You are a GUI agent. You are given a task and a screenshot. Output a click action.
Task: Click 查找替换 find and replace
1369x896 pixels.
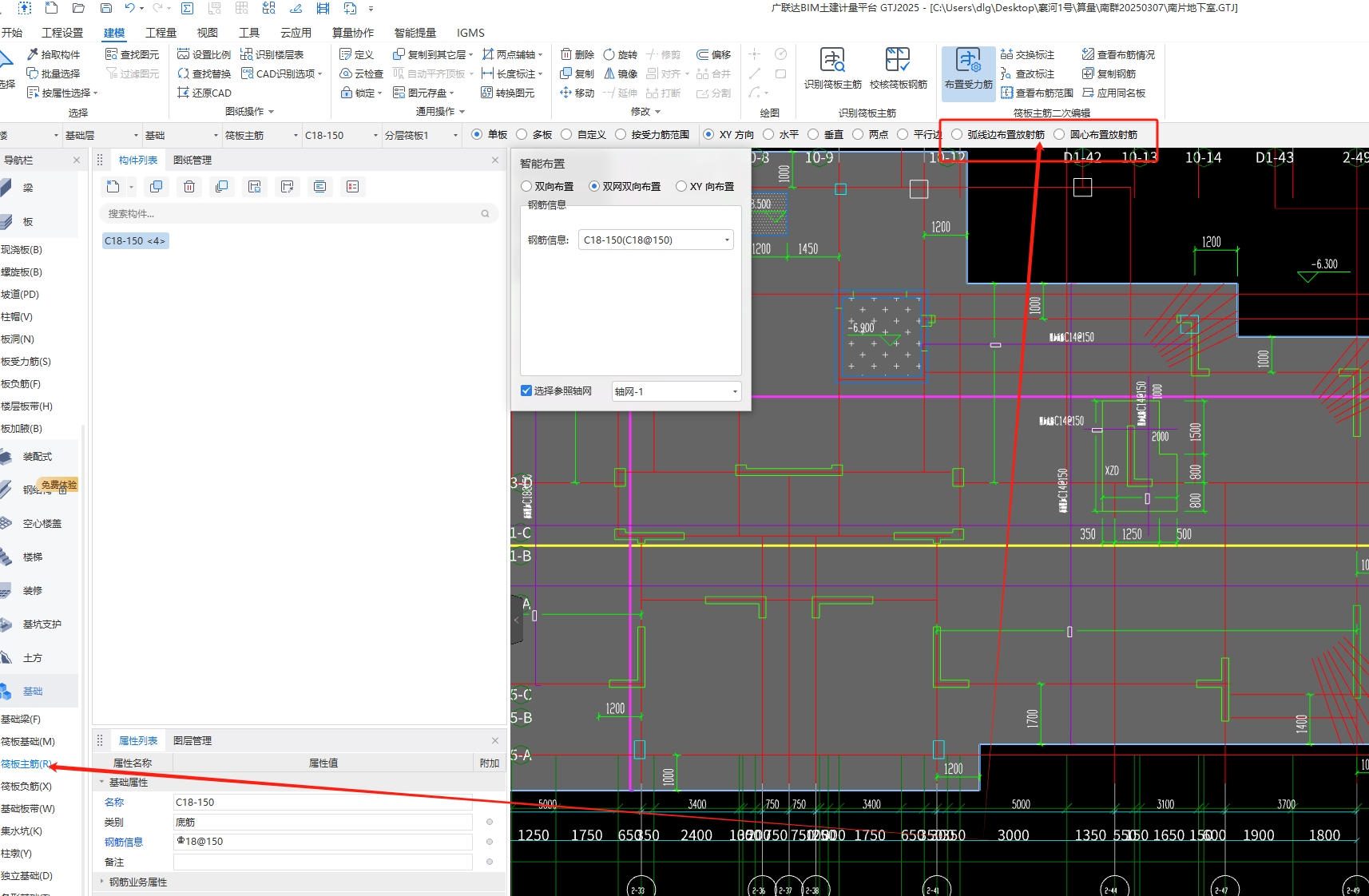(204, 73)
